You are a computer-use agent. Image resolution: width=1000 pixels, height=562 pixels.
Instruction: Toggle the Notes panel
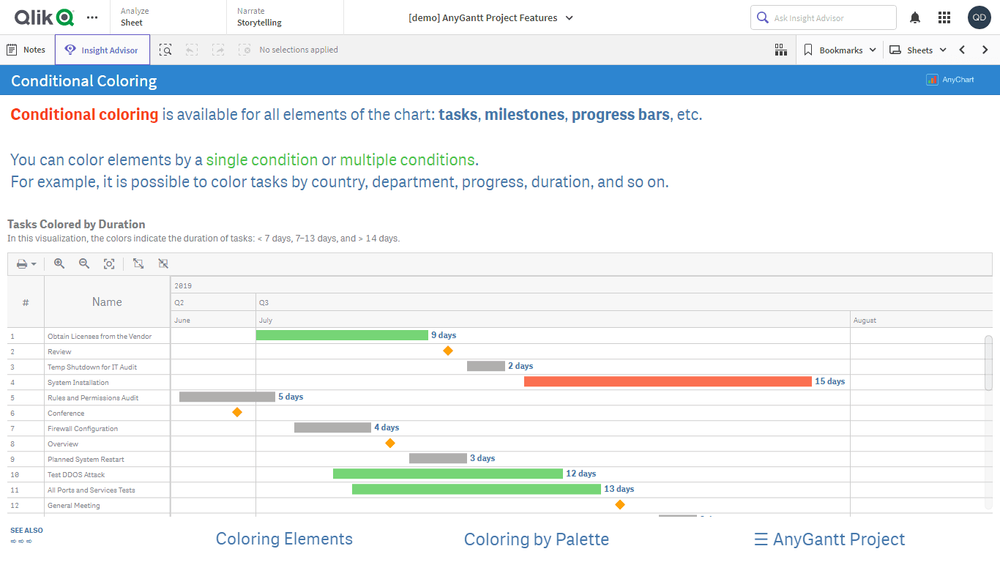coord(26,50)
